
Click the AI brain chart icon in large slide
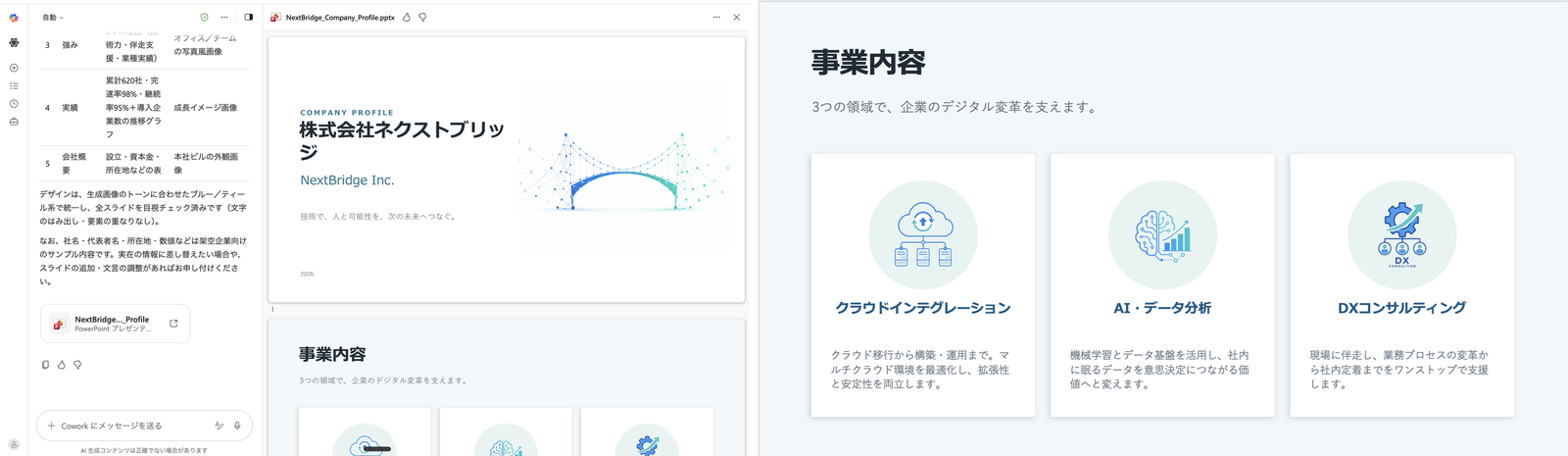(1162, 234)
